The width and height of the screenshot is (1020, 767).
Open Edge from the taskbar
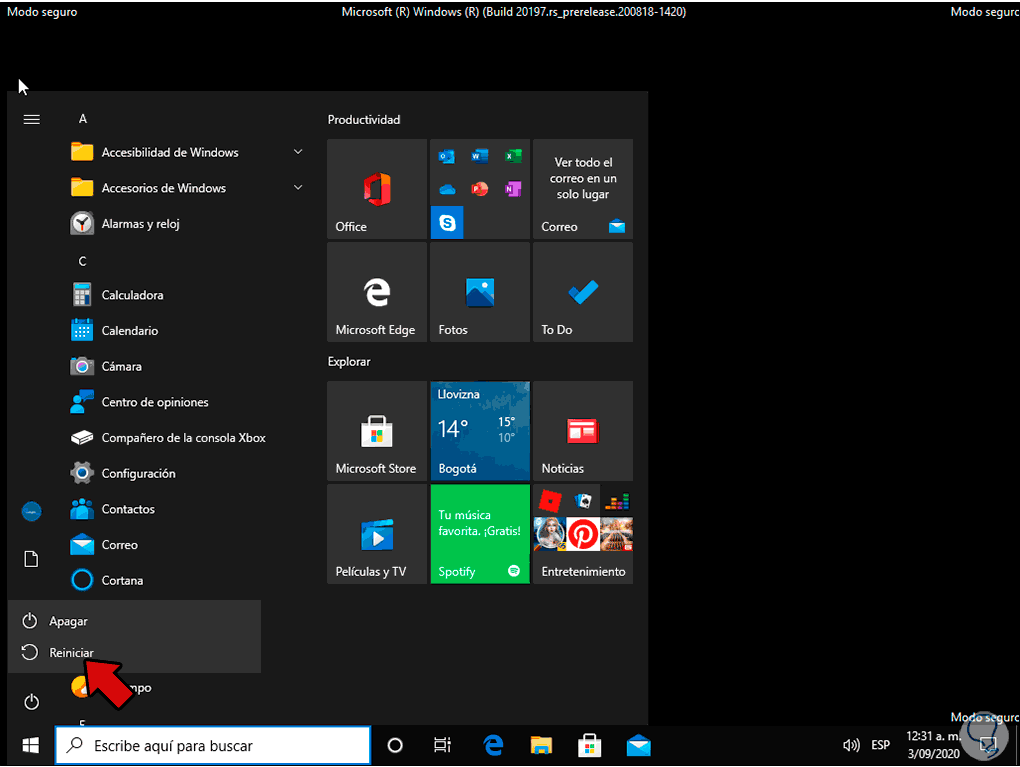[x=493, y=746]
